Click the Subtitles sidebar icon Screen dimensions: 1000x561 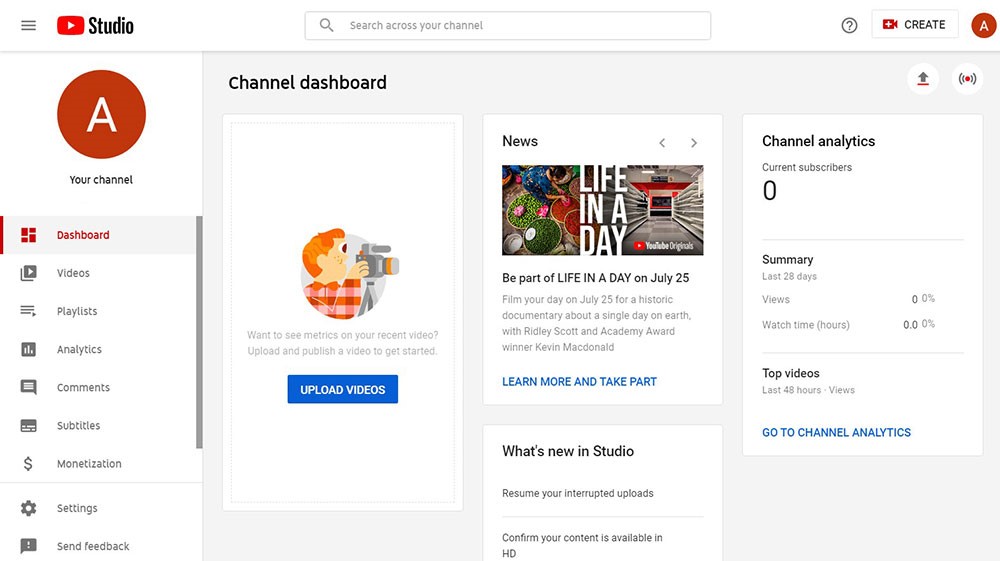[x=29, y=426]
